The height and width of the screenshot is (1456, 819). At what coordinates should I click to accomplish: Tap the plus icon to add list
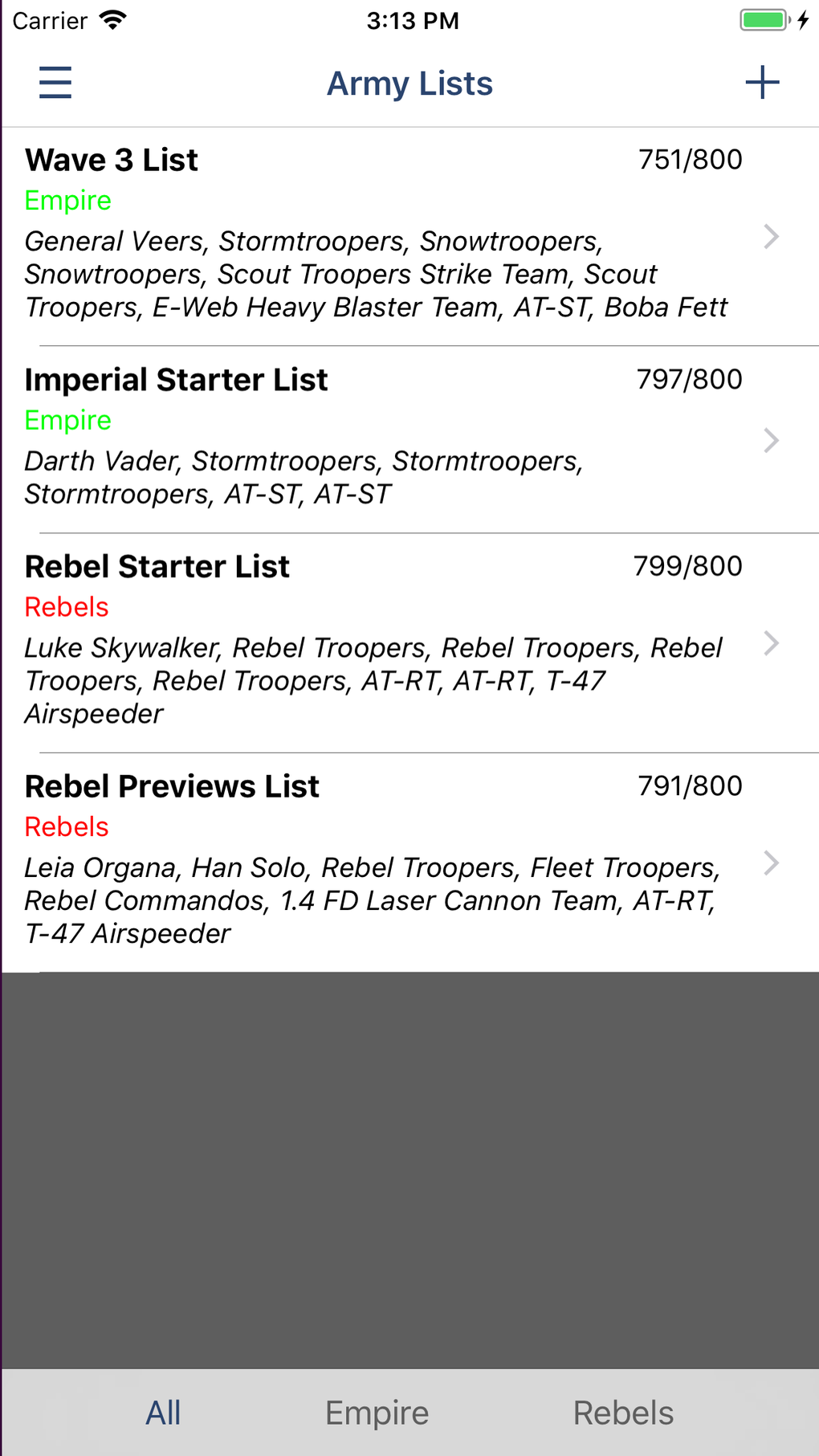point(762,83)
